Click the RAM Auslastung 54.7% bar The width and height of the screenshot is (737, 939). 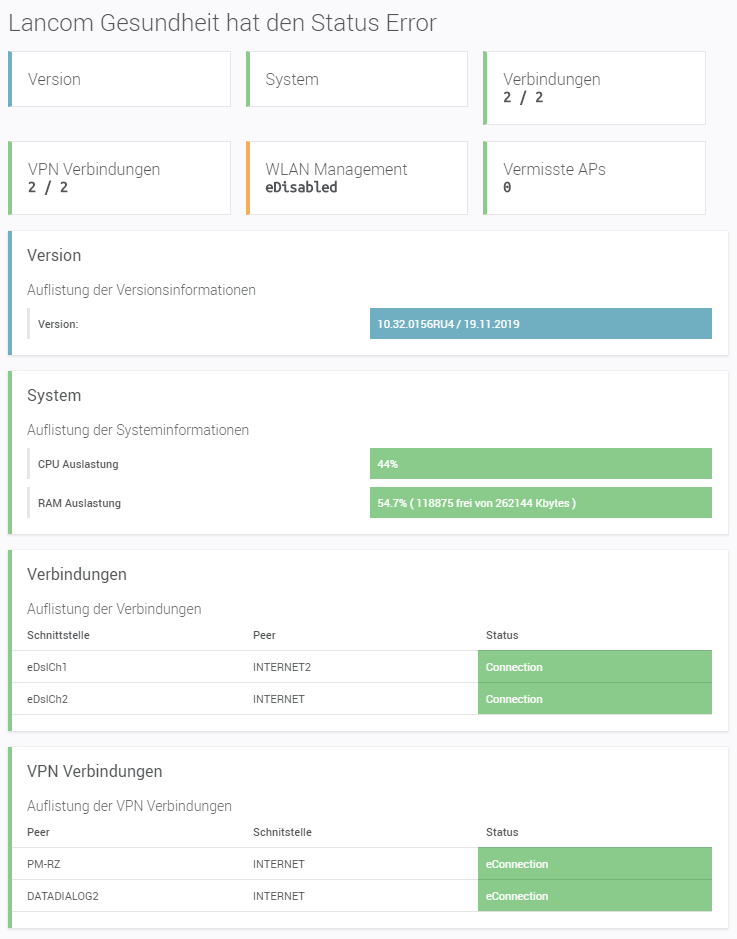click(540, 503)
